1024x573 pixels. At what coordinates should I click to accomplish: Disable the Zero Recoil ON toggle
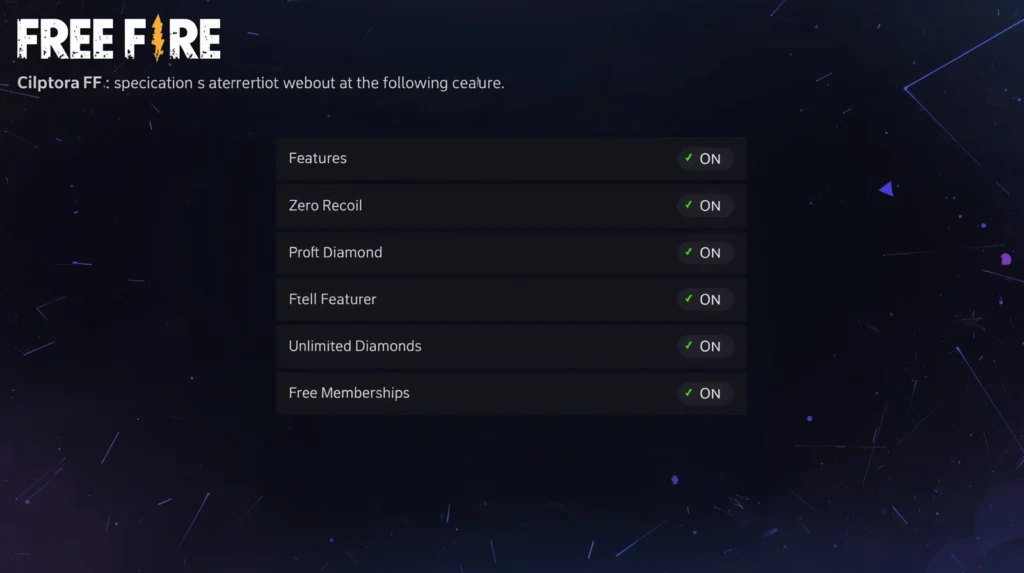pos(706,206)
